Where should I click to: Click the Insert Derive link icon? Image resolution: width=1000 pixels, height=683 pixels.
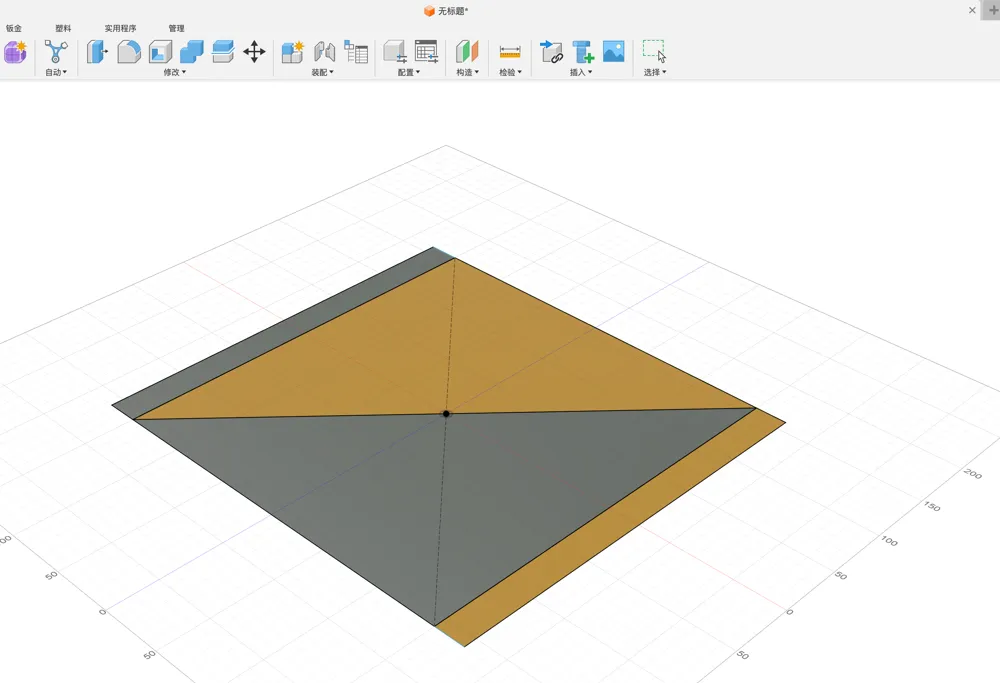[x=551, y=52]
